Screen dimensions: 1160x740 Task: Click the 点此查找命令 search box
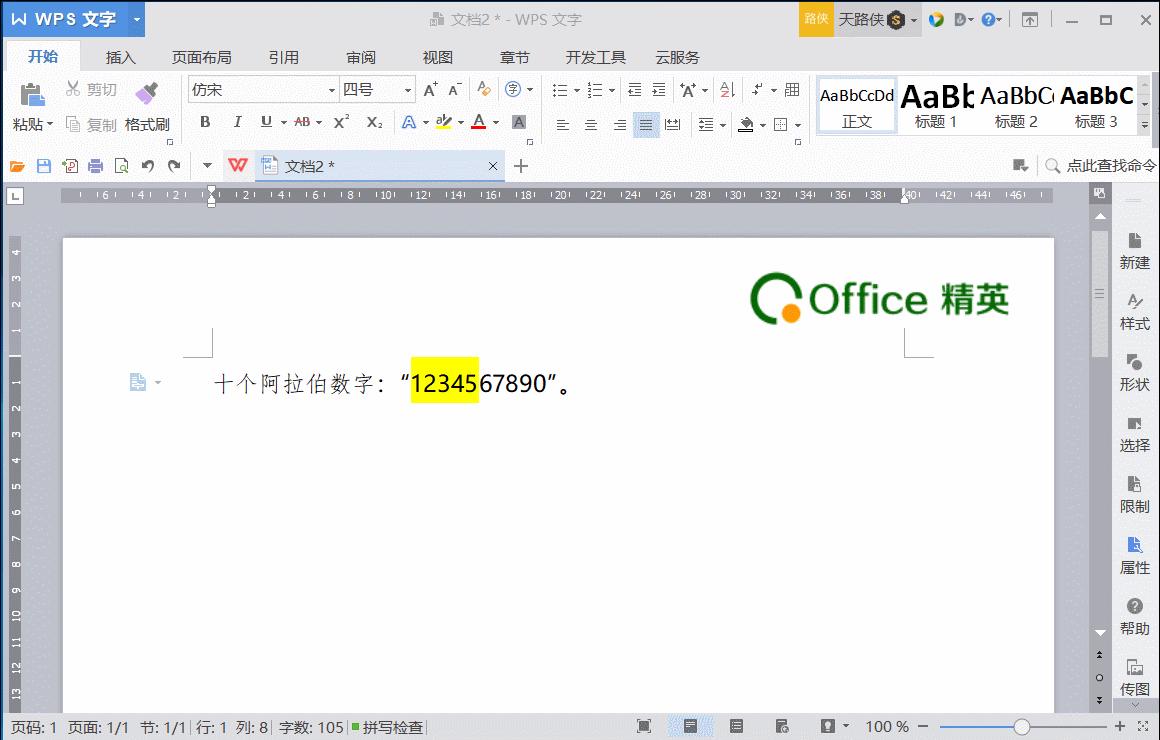(x=1103, y=166)
